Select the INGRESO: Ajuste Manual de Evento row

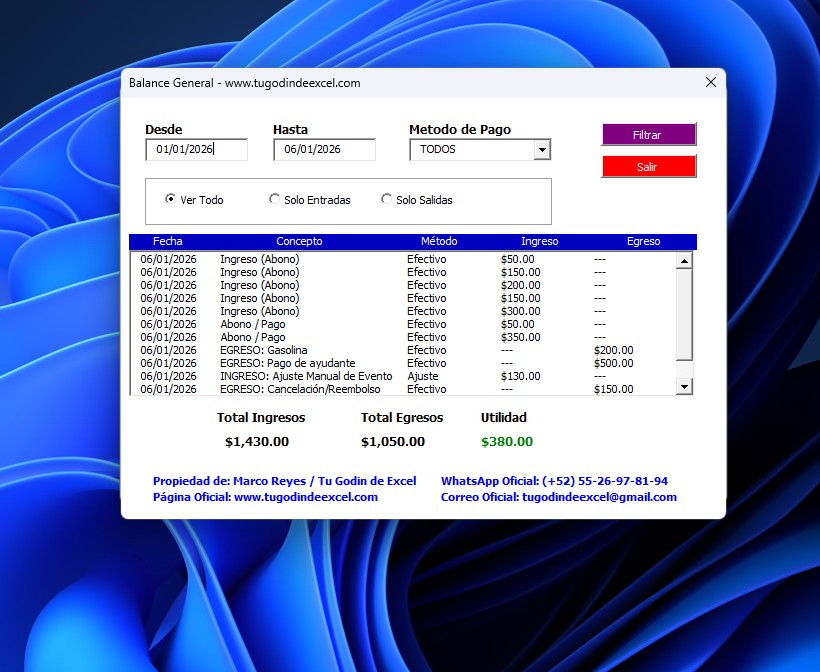click(400, 376)
